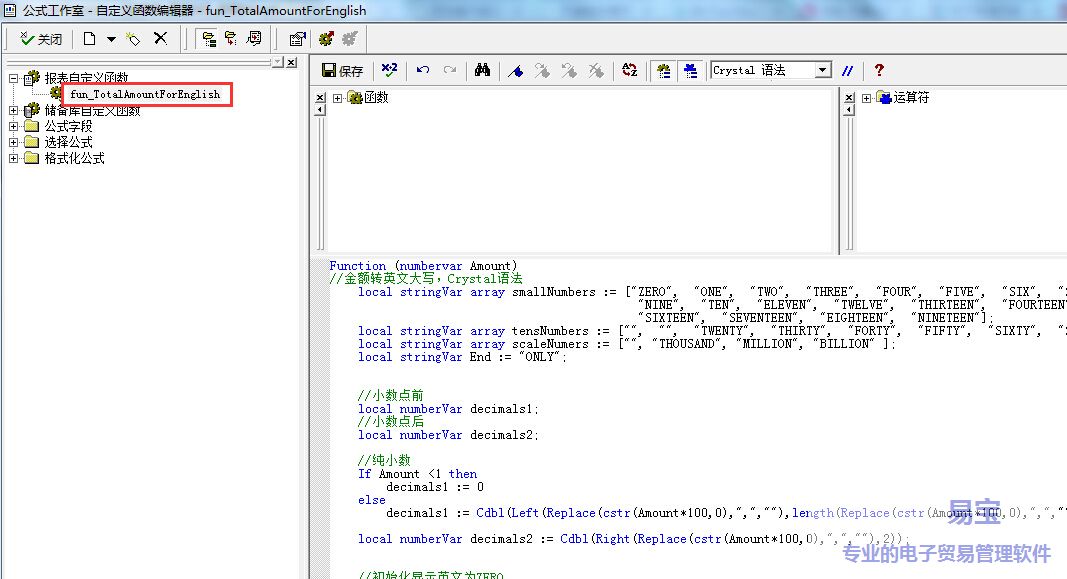Click the Comment/uncomment (//) icon
This screenshot has width=1067, height=579.
(848, 70)
